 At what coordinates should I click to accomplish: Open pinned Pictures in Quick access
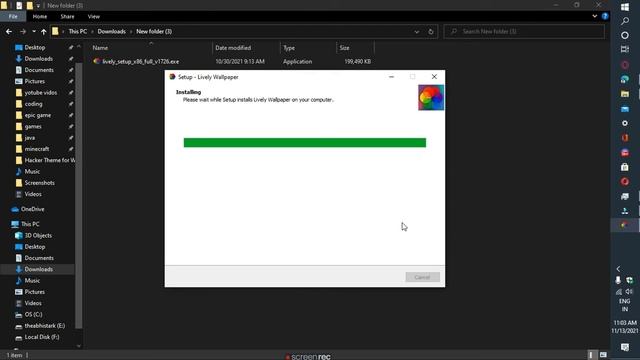35,81
